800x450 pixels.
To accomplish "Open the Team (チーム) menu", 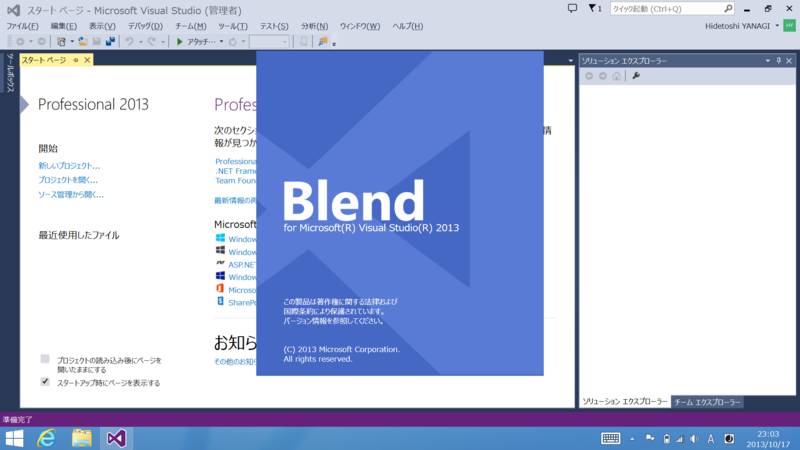I will click(190, 26).
